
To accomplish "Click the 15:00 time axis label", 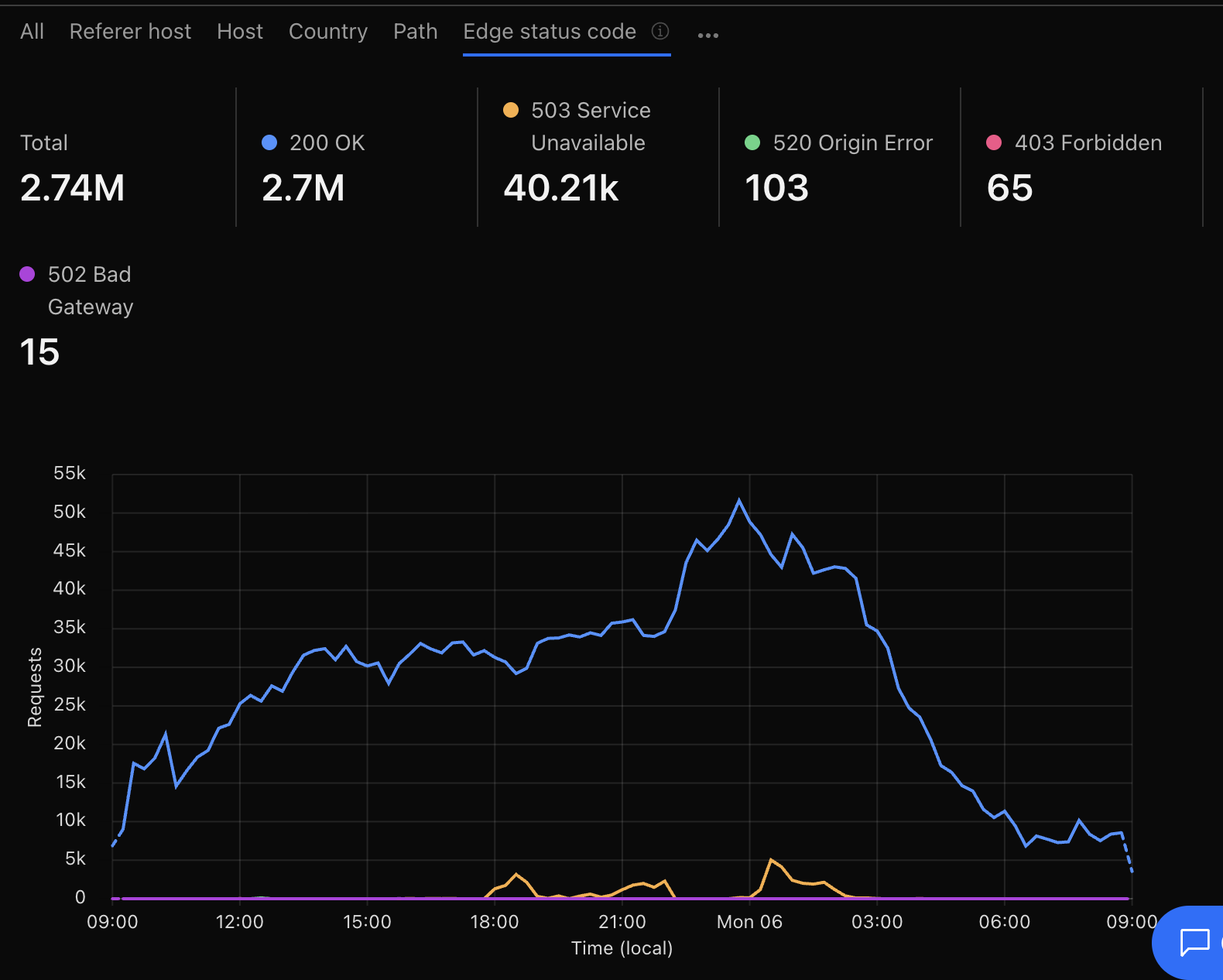I will [367, 922].
